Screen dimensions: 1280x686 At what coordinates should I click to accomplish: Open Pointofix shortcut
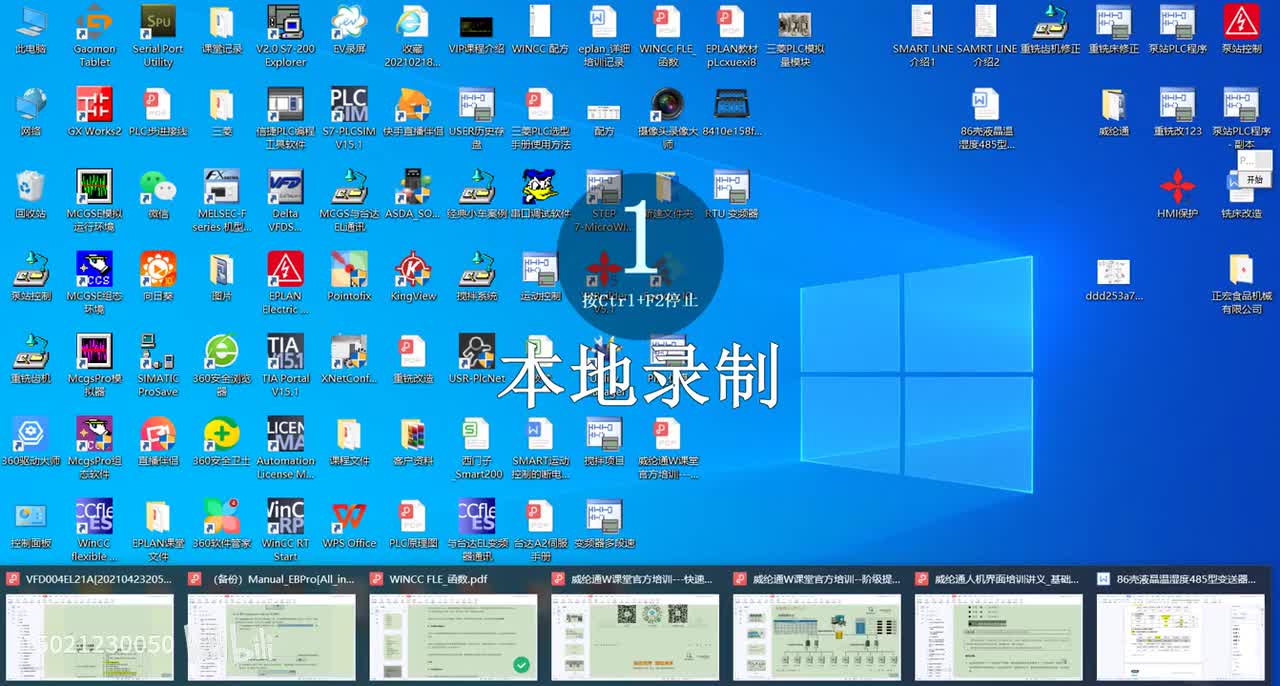(349, 277)
